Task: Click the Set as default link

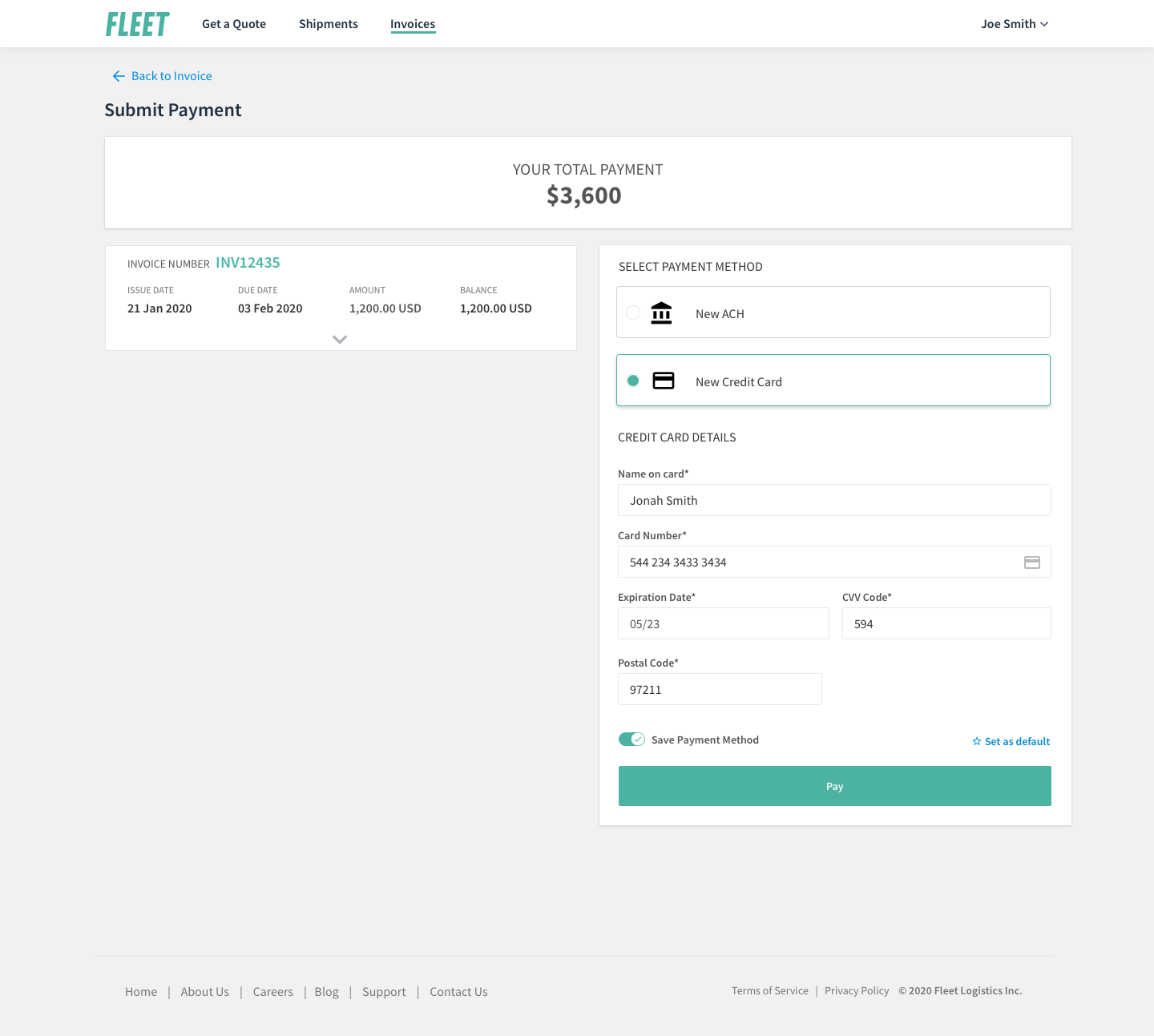Action: 1017,742
